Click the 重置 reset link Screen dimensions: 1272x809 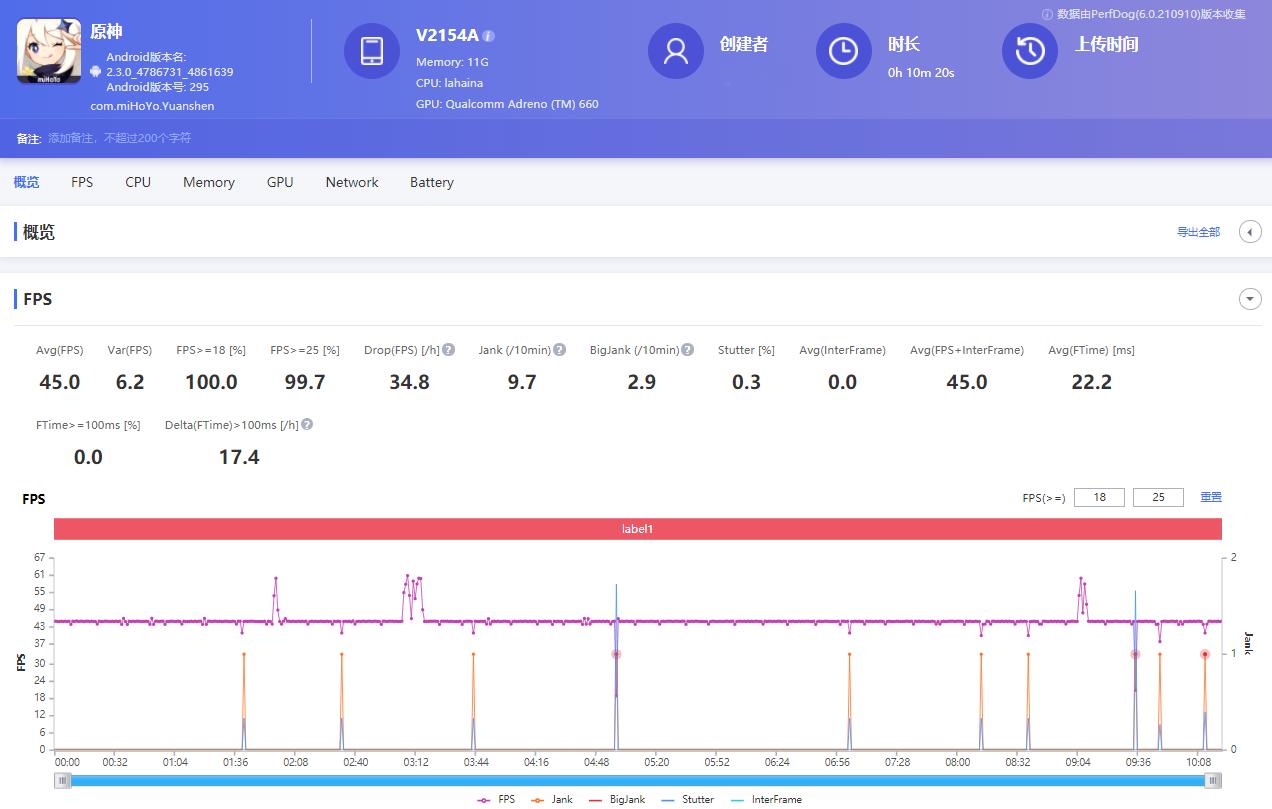(x=1211, y=496)
